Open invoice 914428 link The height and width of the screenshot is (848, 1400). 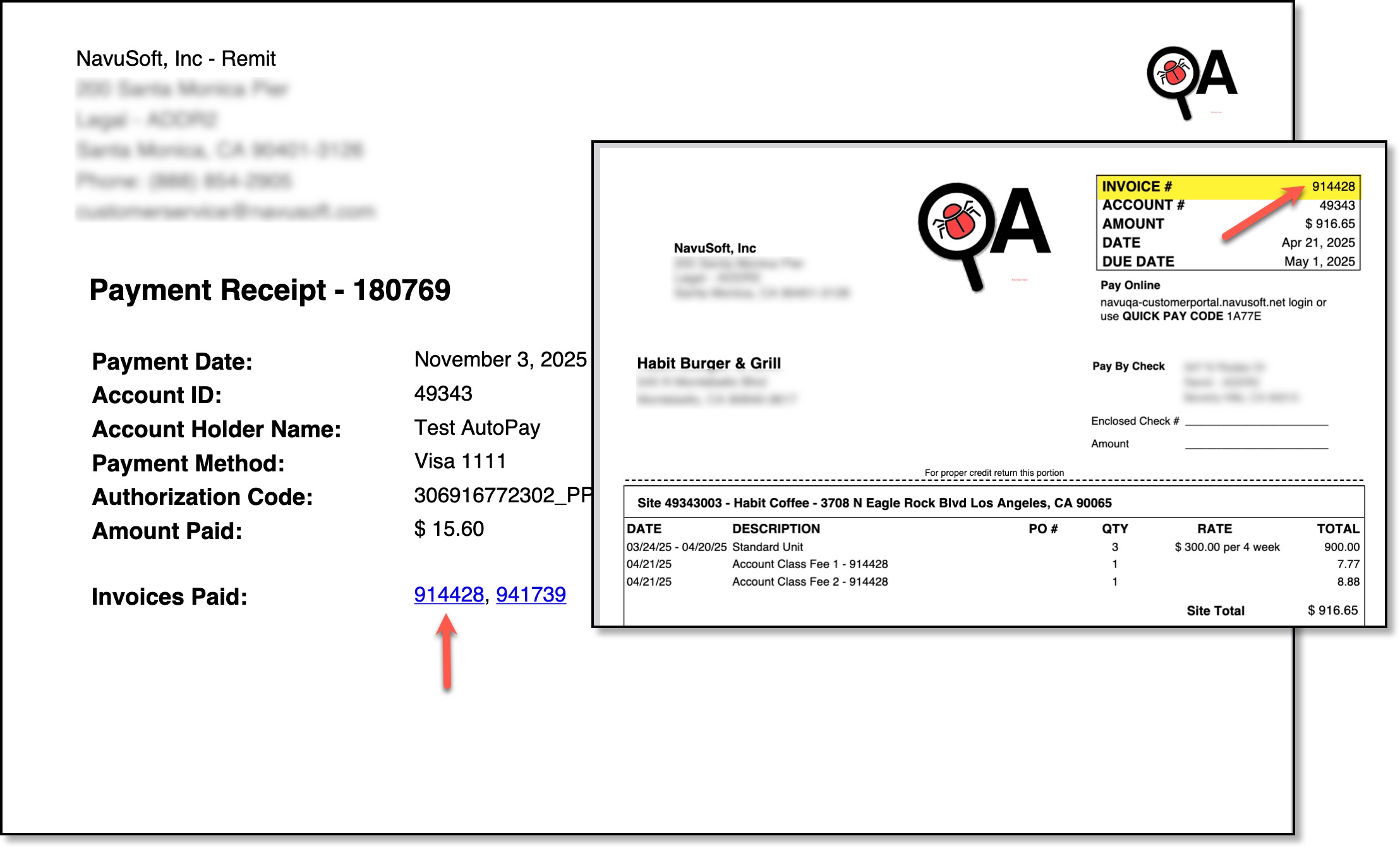click(x=449, y=595)
